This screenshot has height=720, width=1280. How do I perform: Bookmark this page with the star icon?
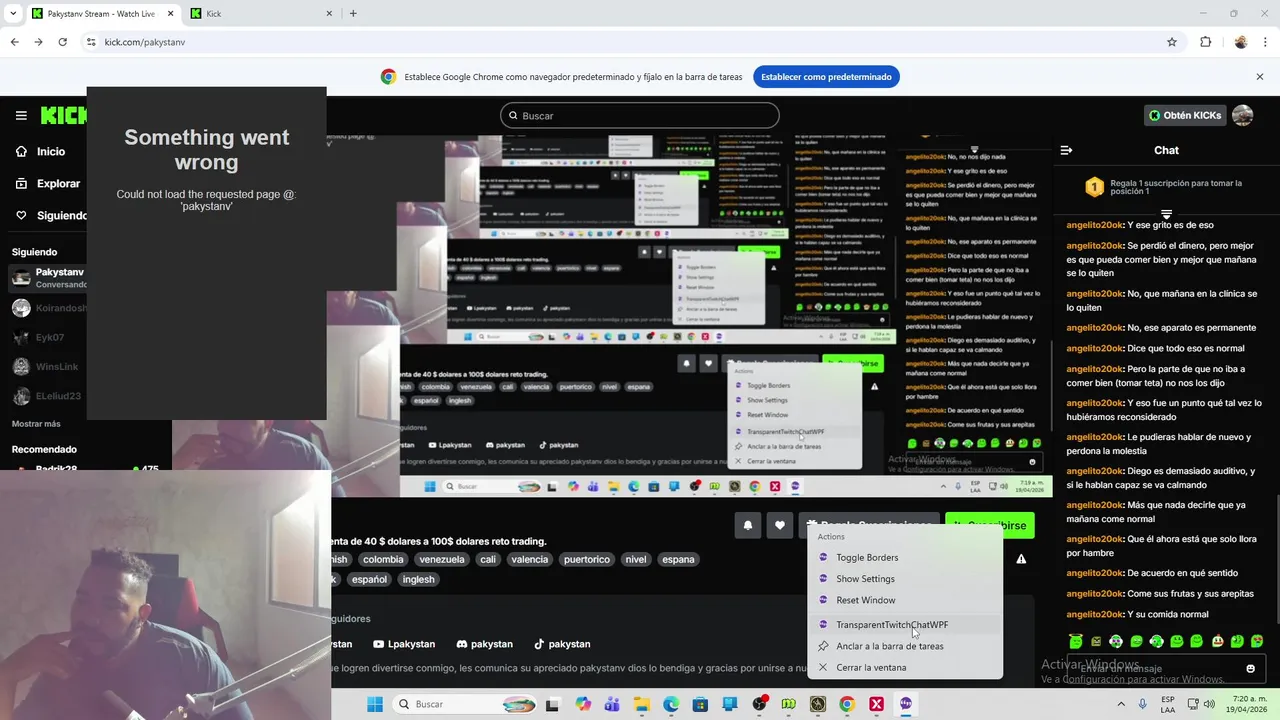tap(1172, 42)
